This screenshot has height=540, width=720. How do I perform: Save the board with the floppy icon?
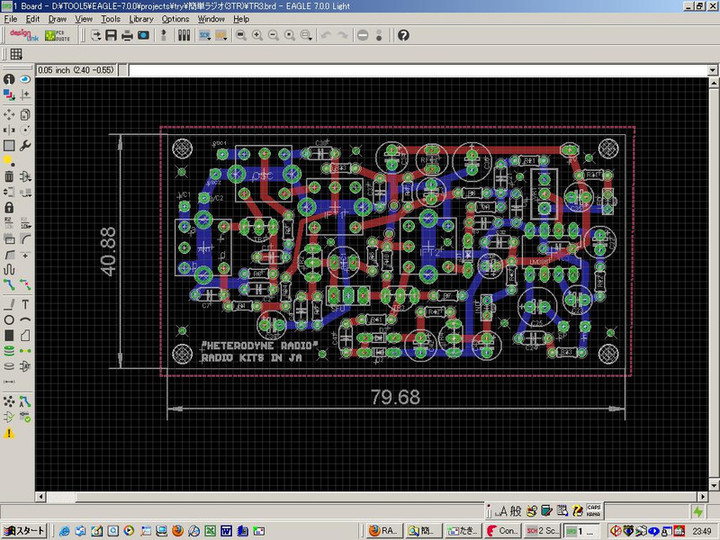tap(111, 35)
